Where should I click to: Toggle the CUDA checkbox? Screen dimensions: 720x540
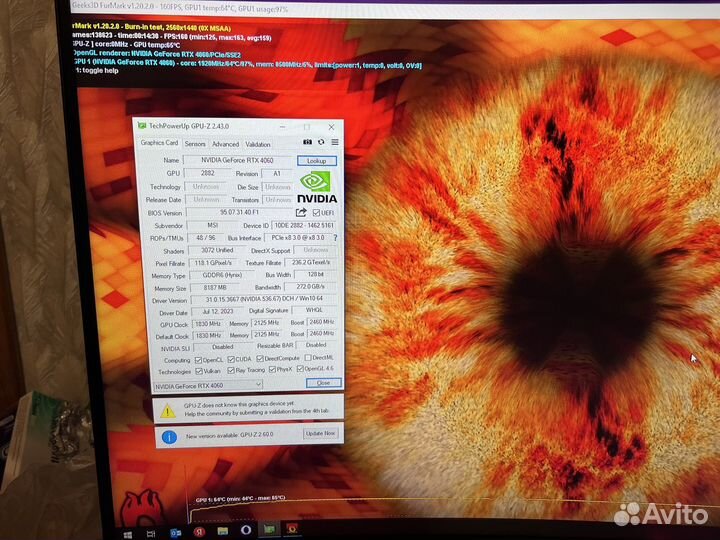point(231,359)
